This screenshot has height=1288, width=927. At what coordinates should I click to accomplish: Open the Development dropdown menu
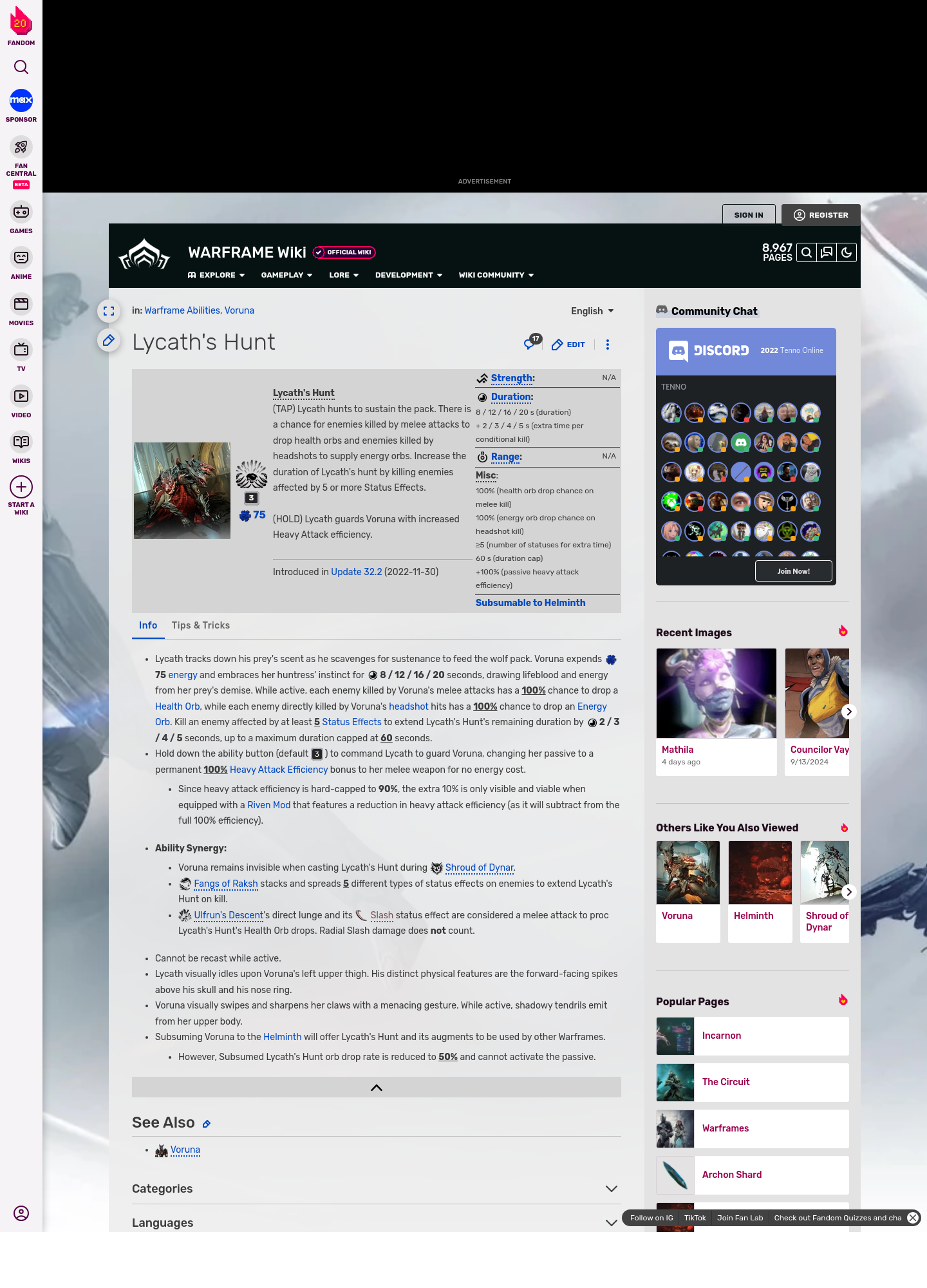click(x=409, y=275)
